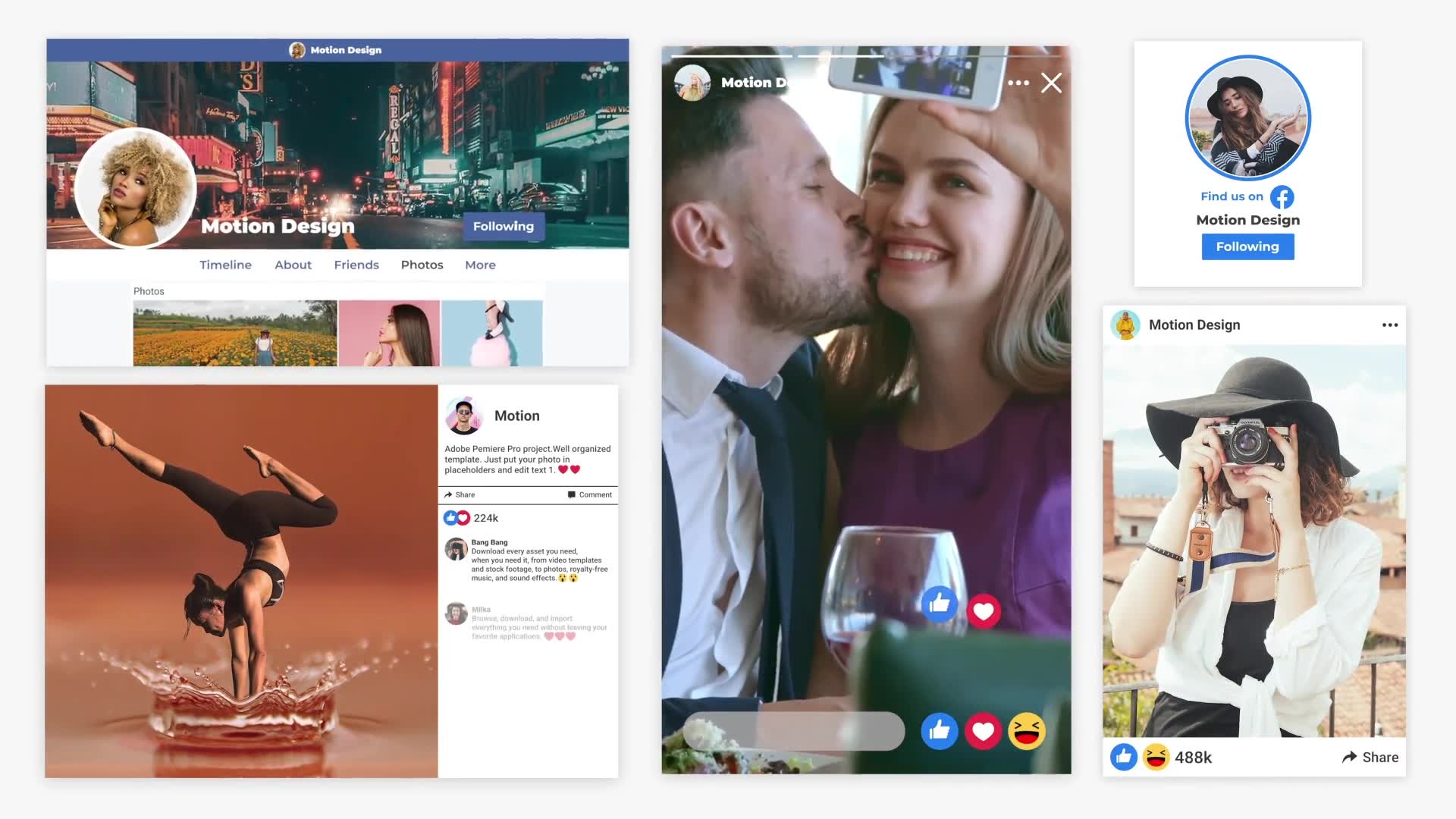Toggle the thumbs-up on story video
Image resolution: width=1456 pixels, height=819 pixels.
(x=937, y=731)
